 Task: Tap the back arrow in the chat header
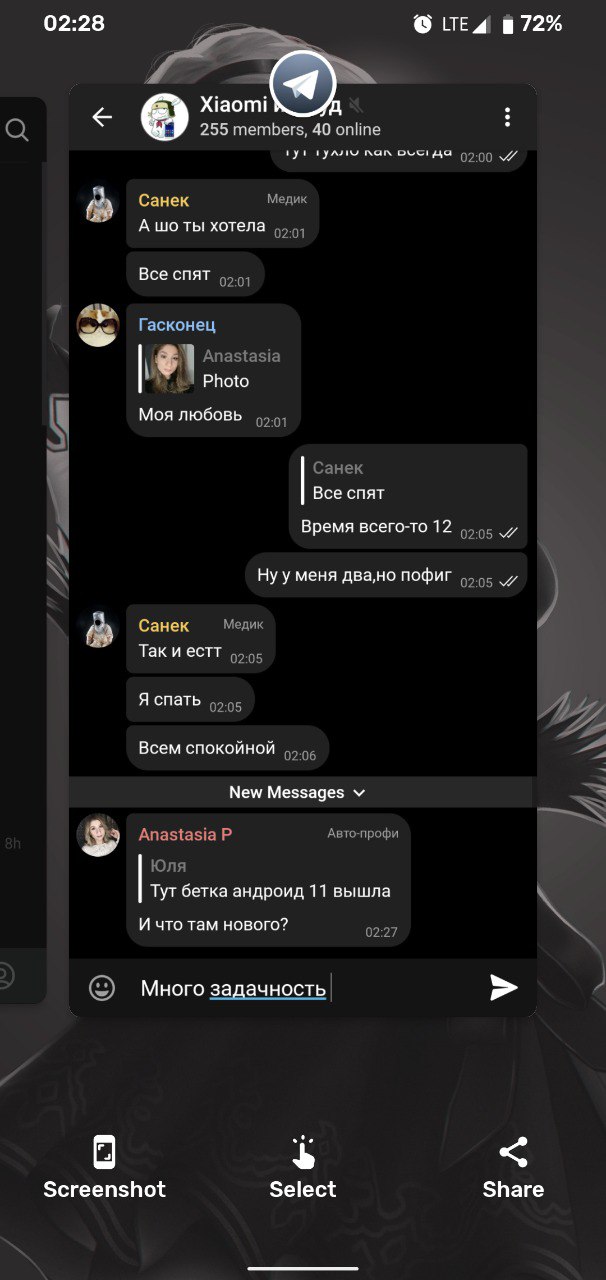tap(102, 117)
